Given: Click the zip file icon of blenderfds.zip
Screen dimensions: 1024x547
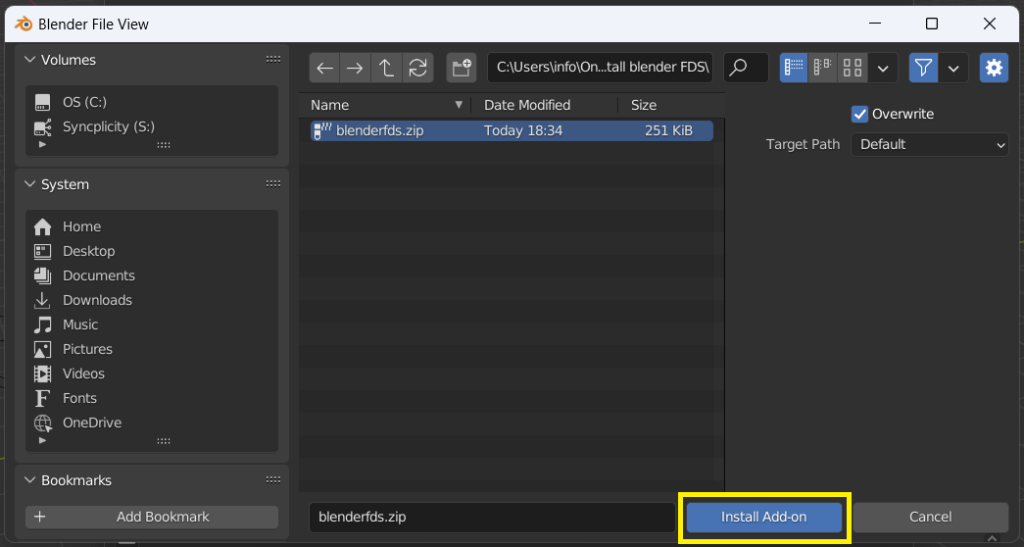Looking at the screenshot, I should (322, 131).
